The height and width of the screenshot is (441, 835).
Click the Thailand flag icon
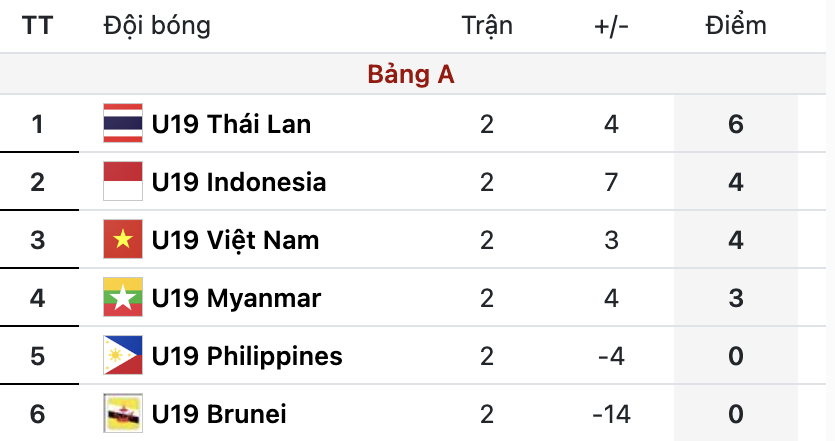tap(123, 124)
